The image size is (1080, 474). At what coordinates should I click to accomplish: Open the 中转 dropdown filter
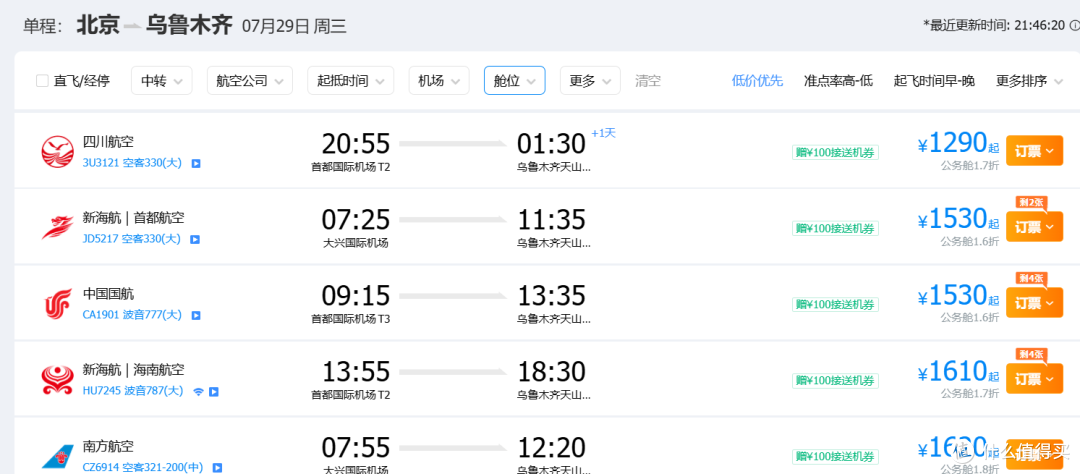pos(162,81)
